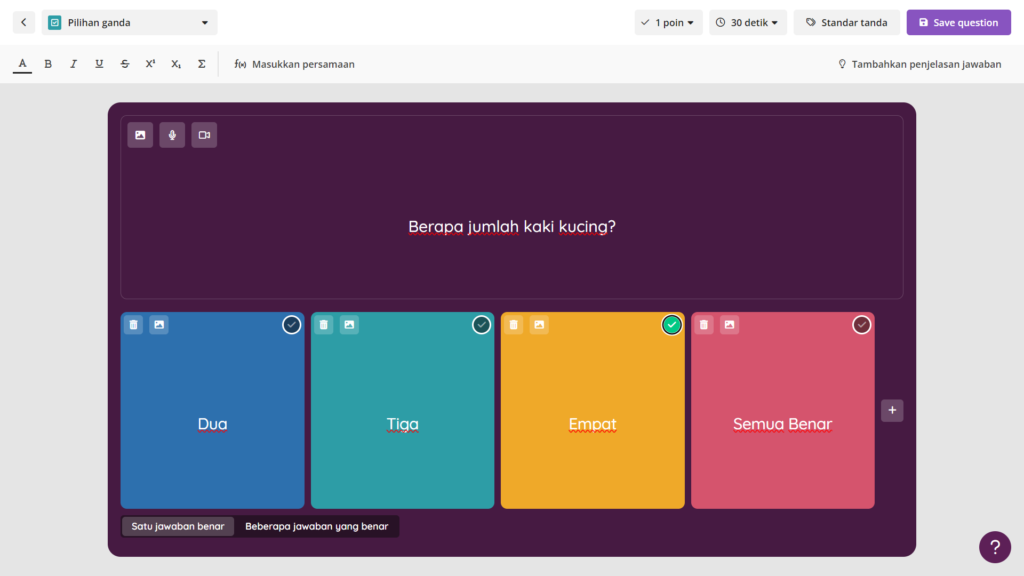
Task: Go back using the left arrow button
Action: coord(24,22)
